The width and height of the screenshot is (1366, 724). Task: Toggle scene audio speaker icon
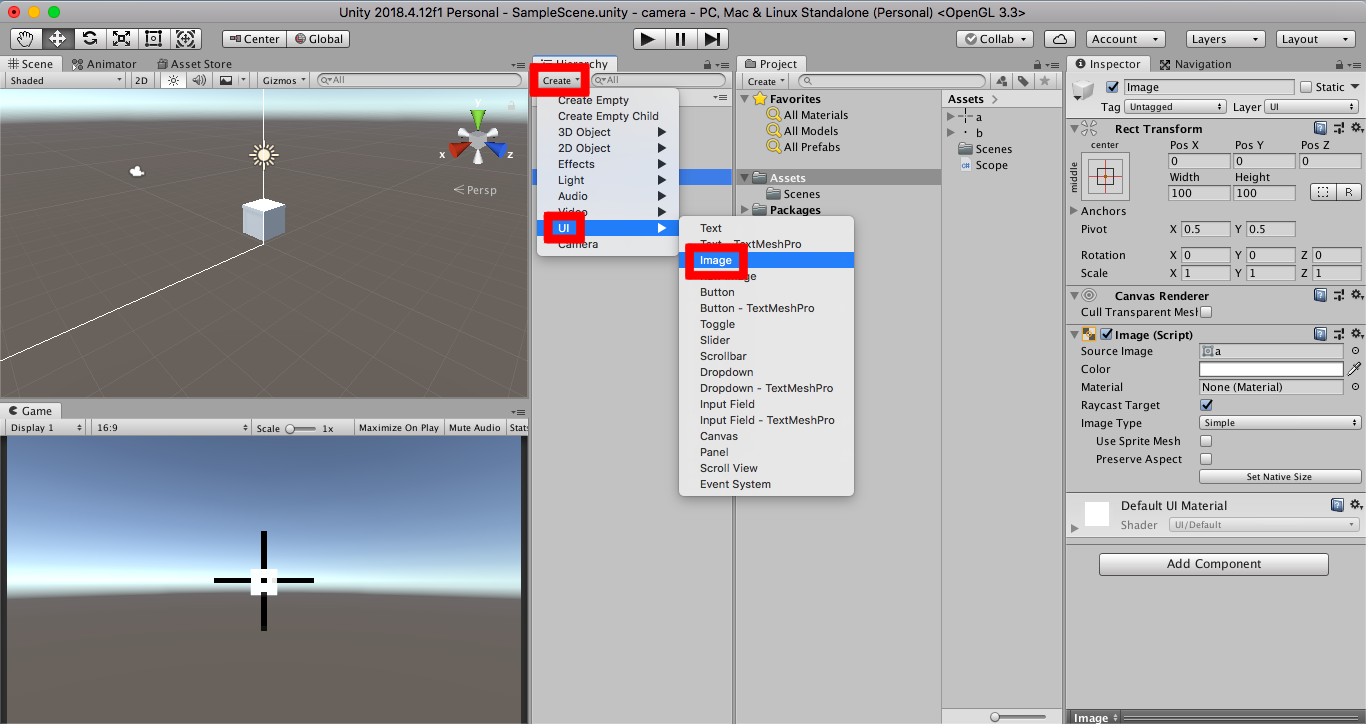(199, 80)
